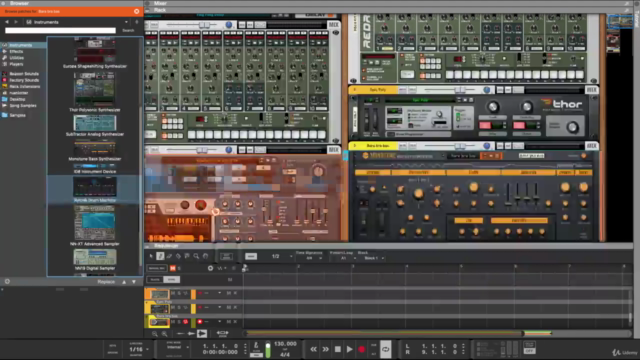The width and height of the screenshot is (640, 360).
Task: Click the Search button in Browser
Action: click(x=128, y=31)
